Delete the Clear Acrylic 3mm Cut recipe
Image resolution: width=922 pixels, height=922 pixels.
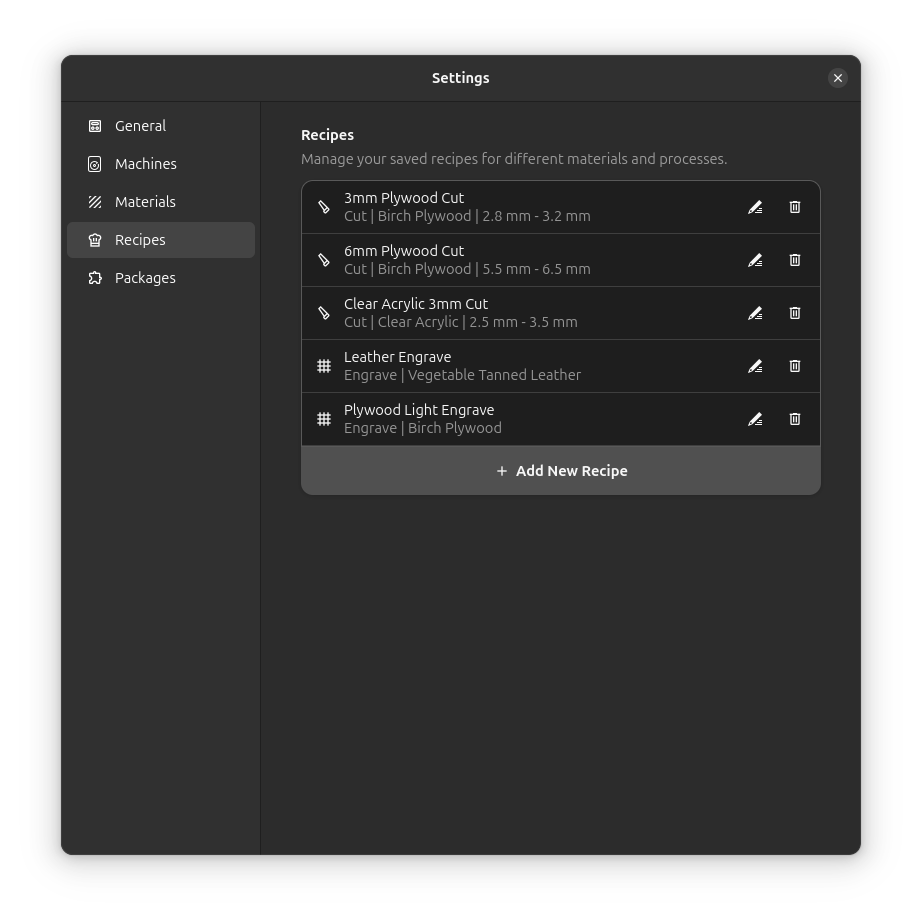pyautogui.click(x=795, y=313)
